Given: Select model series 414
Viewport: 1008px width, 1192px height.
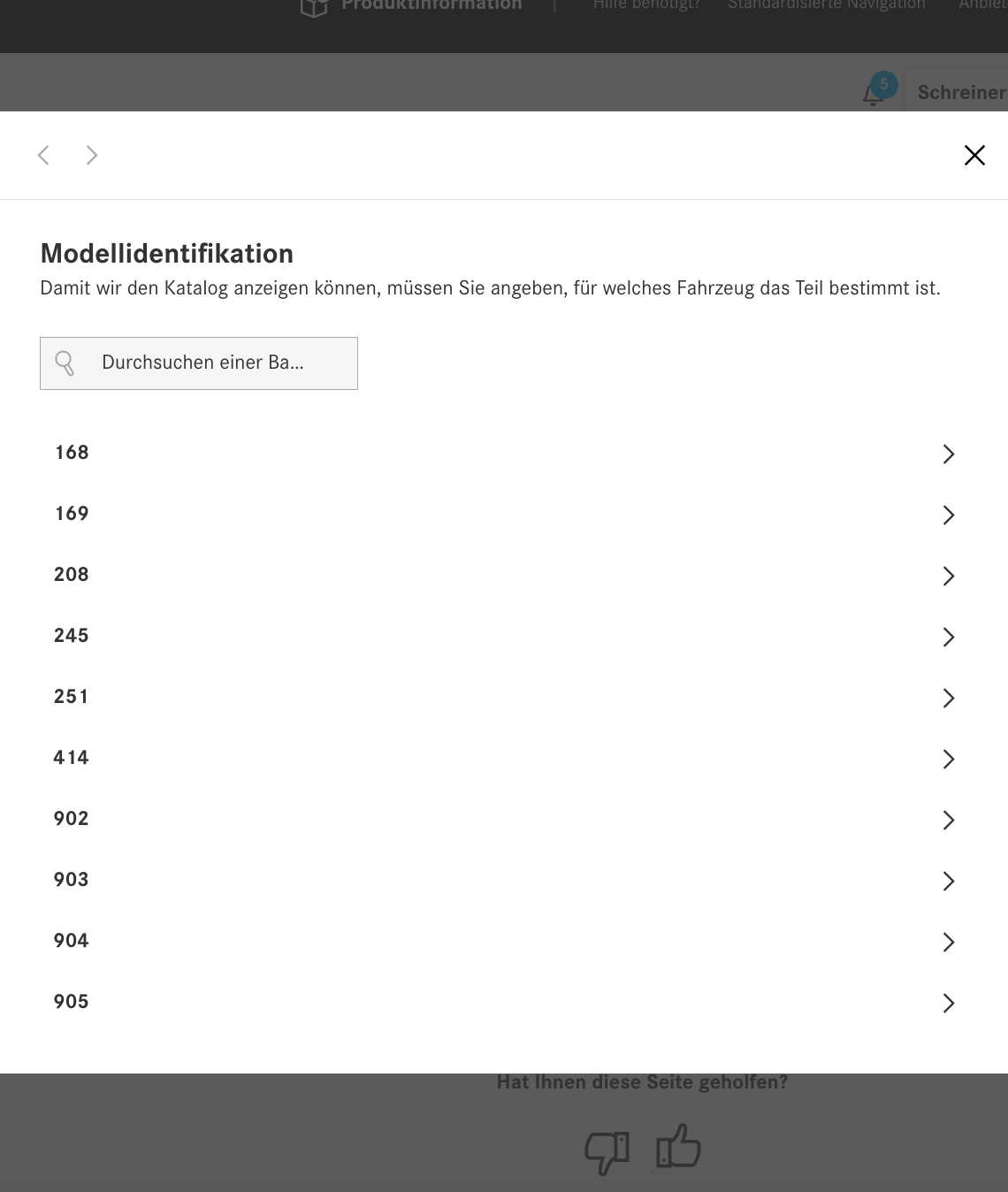Looking at the screenshot, I should [72, 758].
